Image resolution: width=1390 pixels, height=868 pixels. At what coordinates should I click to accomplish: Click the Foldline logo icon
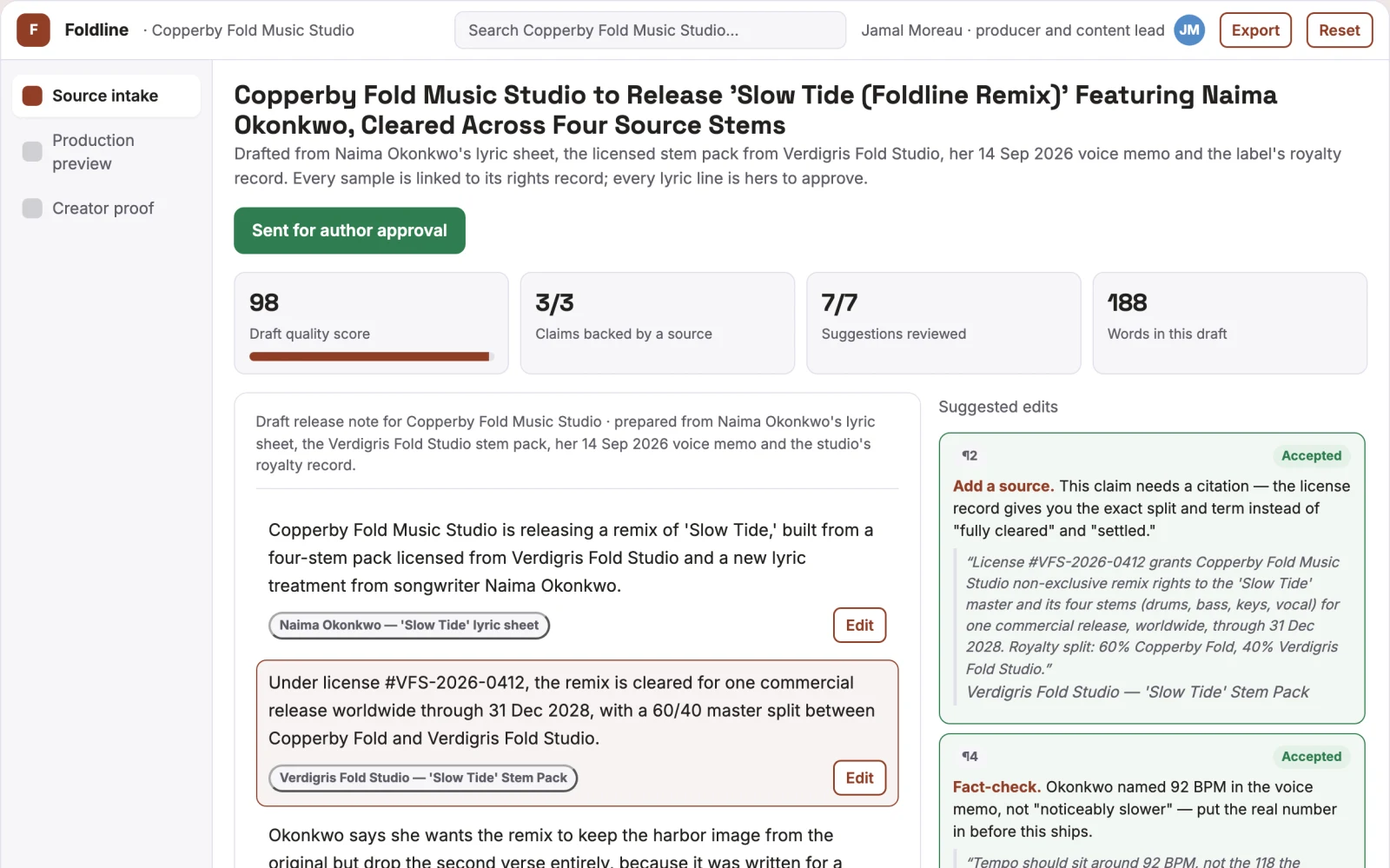[34, 30]
